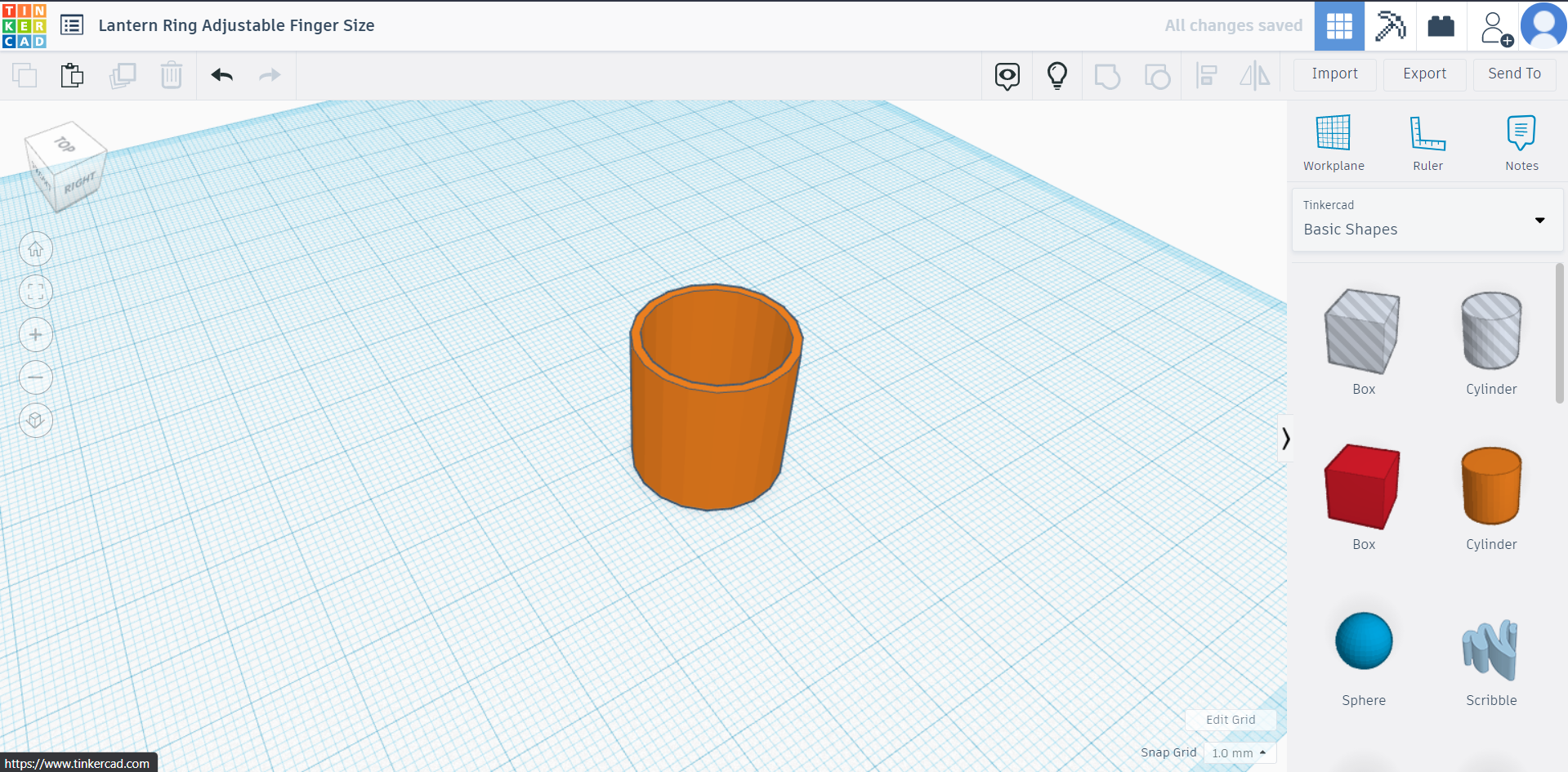Toggle the lightbulb show-all icon
The image size is (1568, 772).
1057,76
